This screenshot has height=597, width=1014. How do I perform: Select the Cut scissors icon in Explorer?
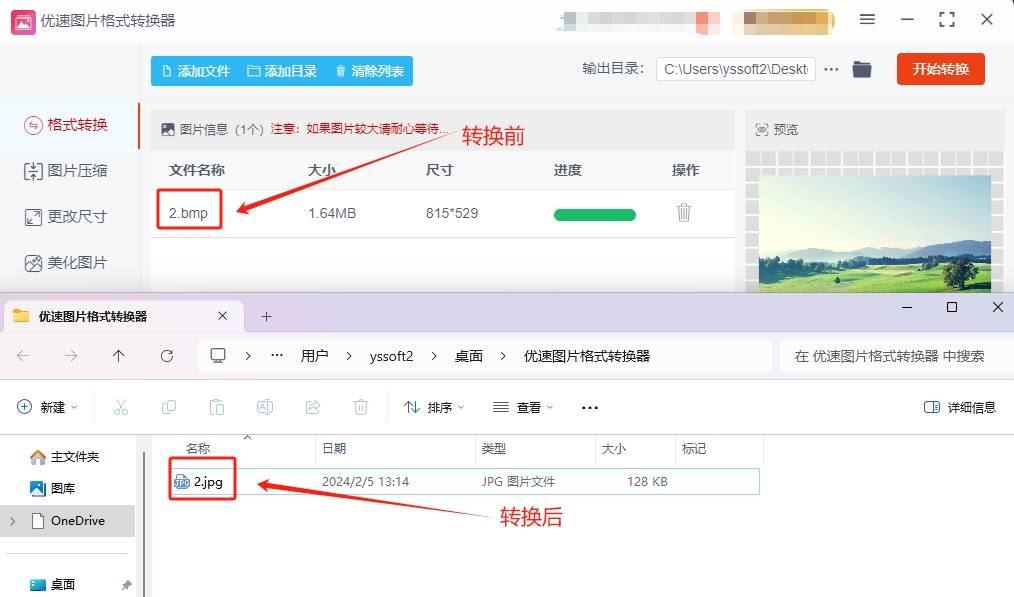tap(121, 407)
